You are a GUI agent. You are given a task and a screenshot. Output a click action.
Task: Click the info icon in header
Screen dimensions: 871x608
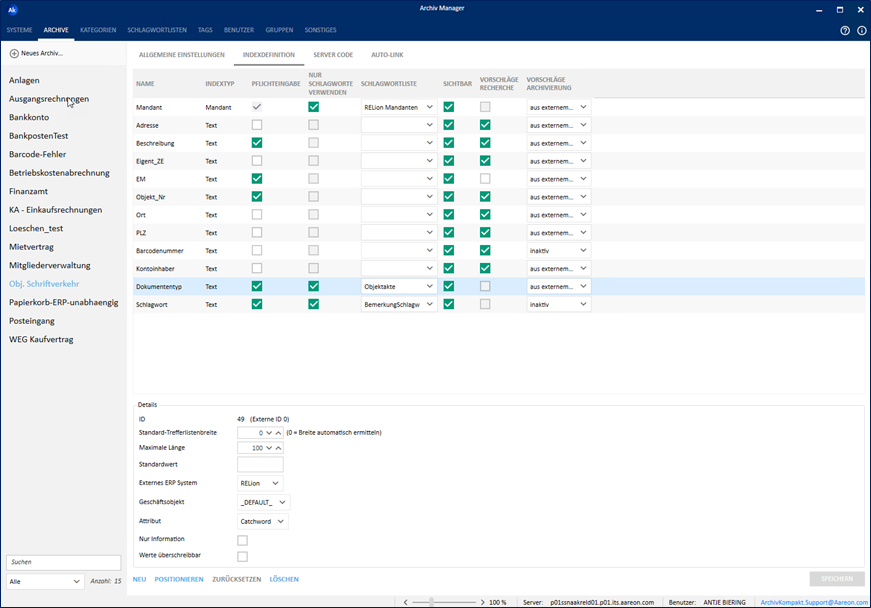pyautogui.click(x=861, y=30)
